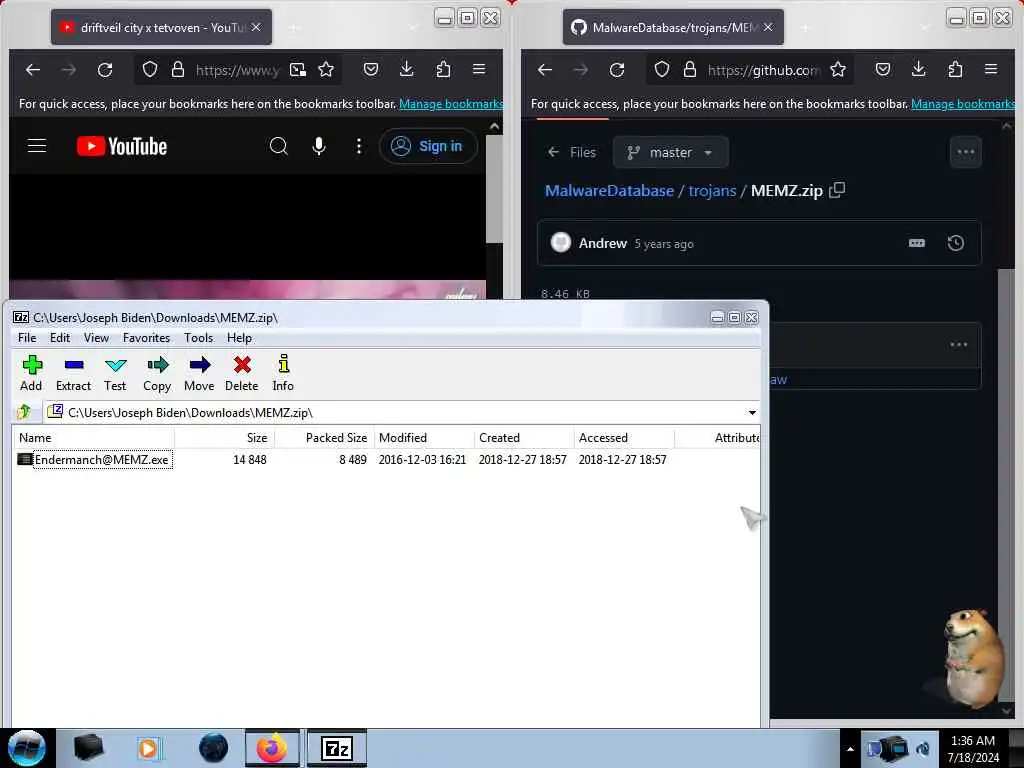Click the Add button in 7-Zip toolbar
Viewport: 1024px width, 768px height.
click(31, 374)
